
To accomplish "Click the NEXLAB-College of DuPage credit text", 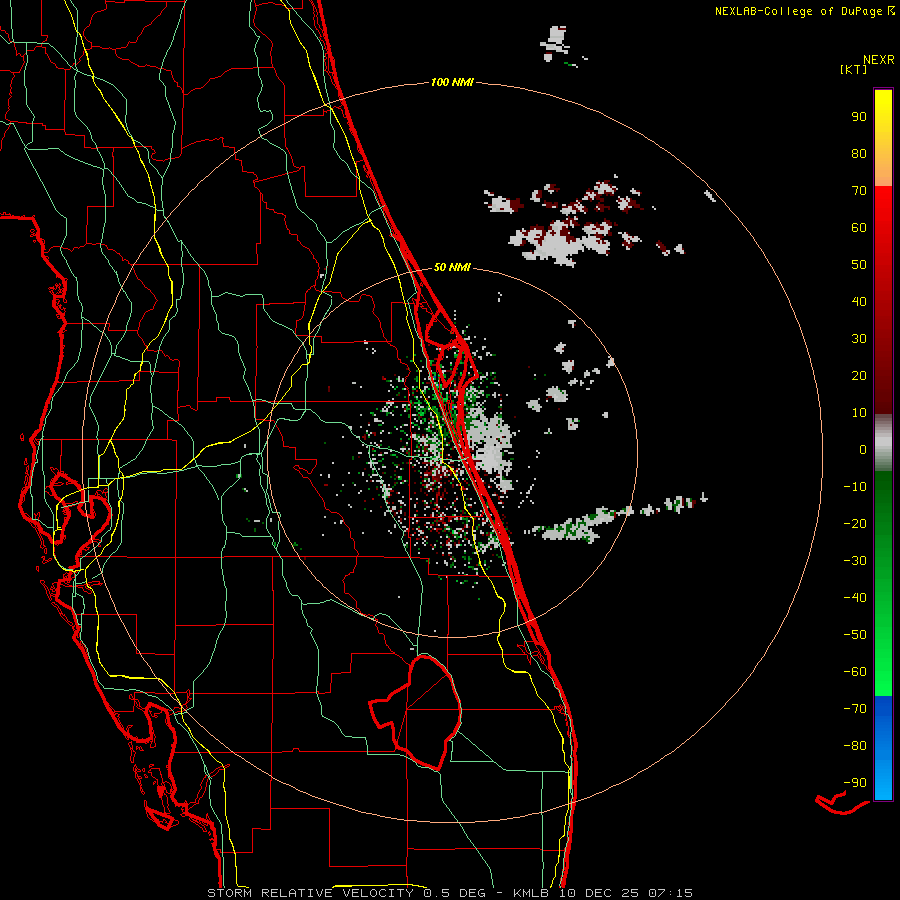I will (804, 11).
